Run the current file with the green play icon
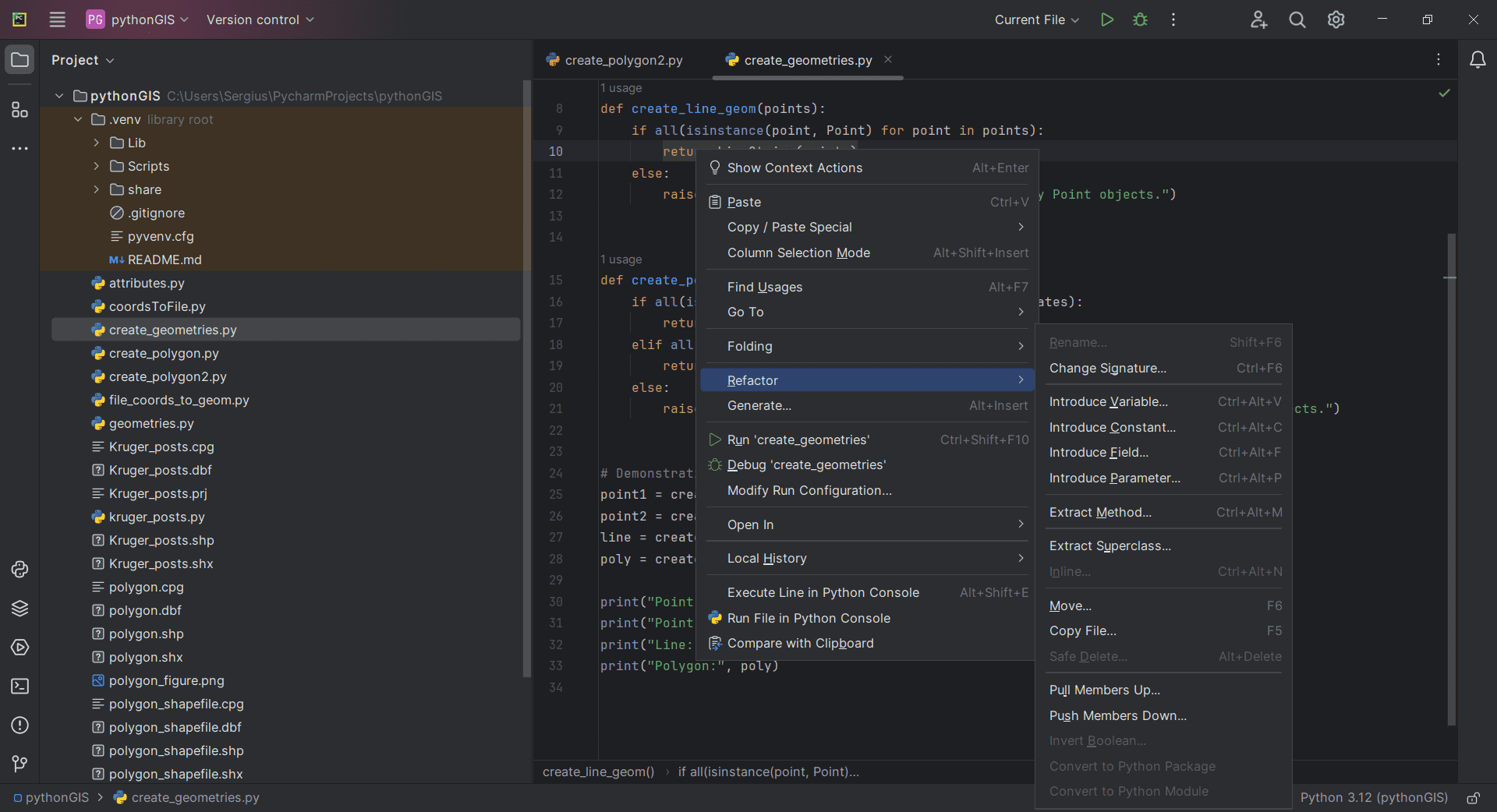1497x812 pixels. click(1106, 19)
